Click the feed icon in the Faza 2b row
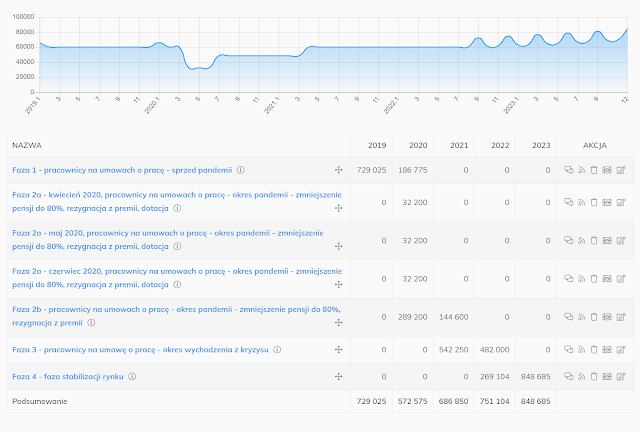The image size is (640, 432). pyautogui.click(x=582, y=316)
